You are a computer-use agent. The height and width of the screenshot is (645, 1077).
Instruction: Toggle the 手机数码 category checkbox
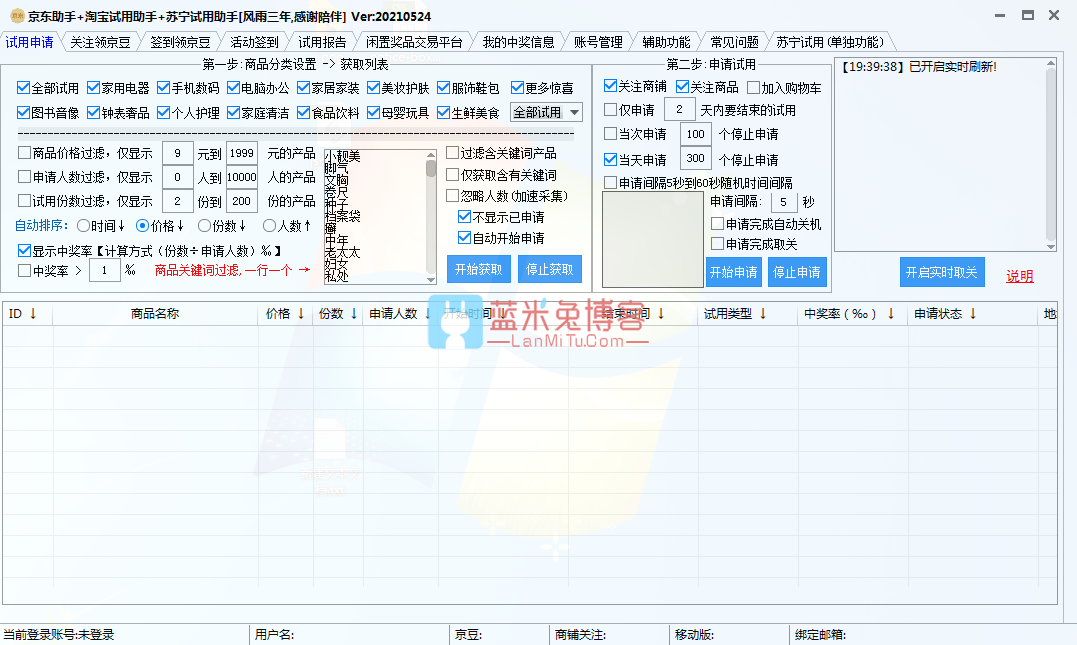(x=163, y=87)
